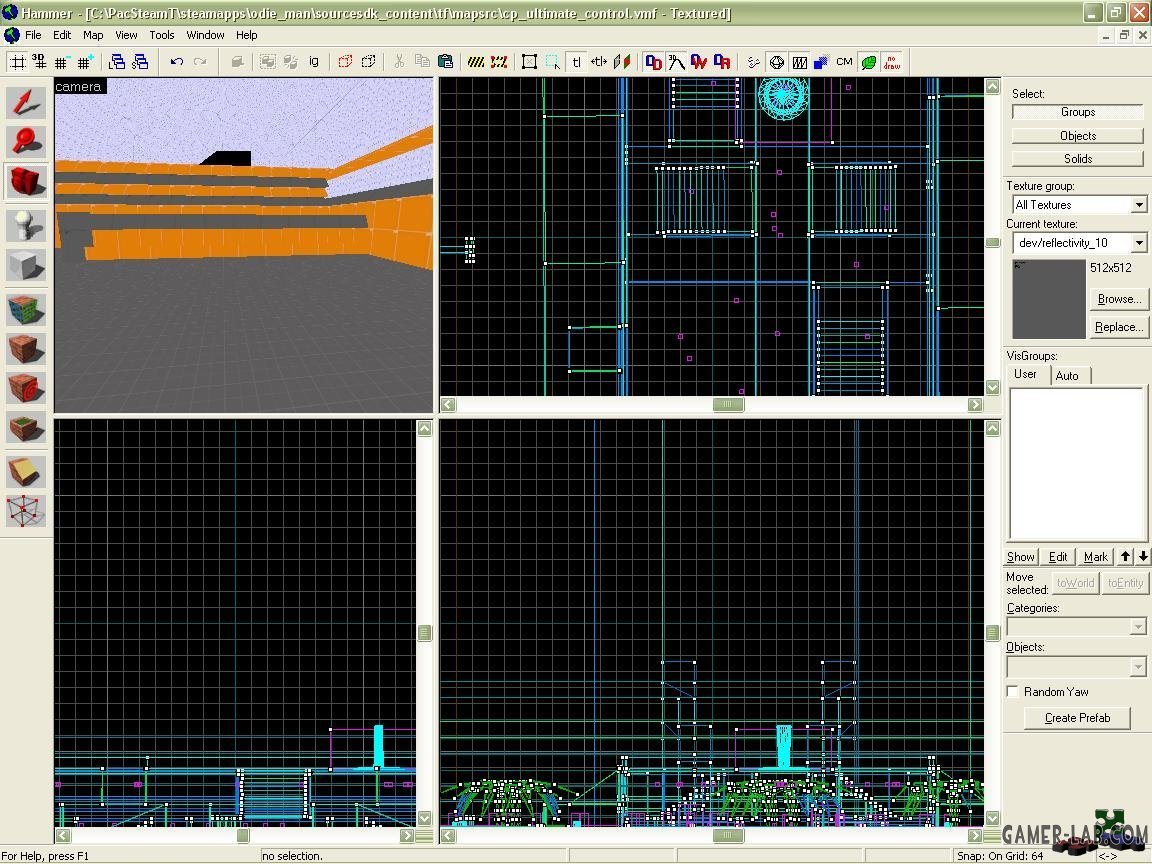This screenshot has width=1152, height=864.
Task: Click the Redo arrow
Action: (x=200, y=62)
